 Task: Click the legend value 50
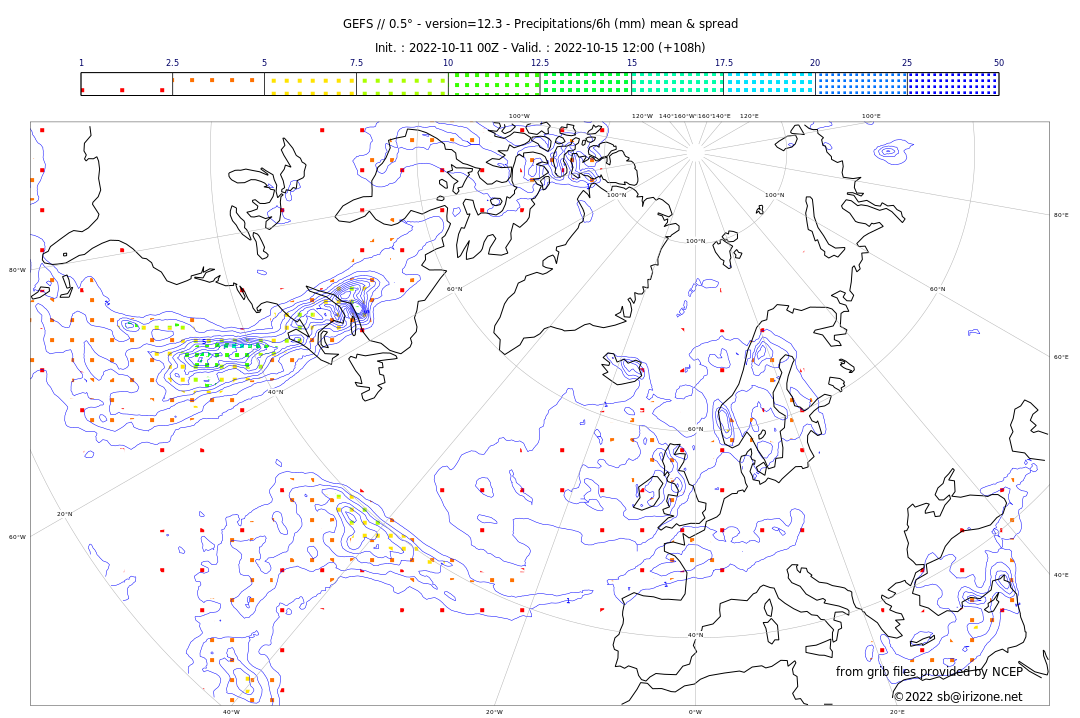pos(999,63)
